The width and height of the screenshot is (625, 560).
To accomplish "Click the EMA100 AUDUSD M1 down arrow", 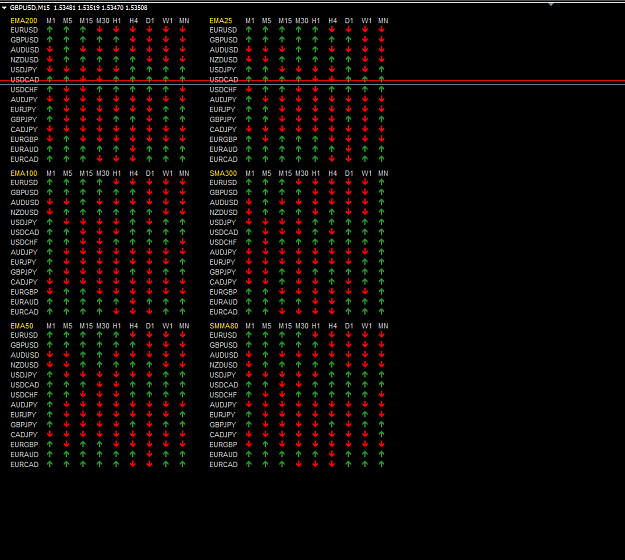I will point(50,202).
